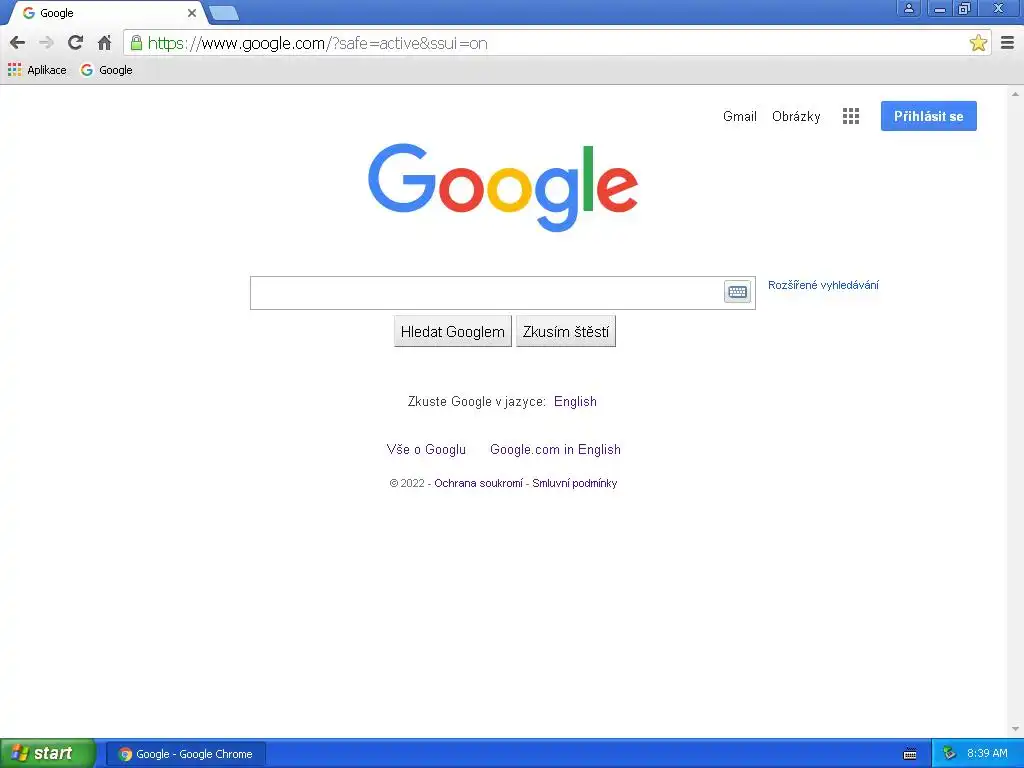Go back using the browser back arrow
The width and height of the screenshot is (1024, 768).
tap(18, 43)
